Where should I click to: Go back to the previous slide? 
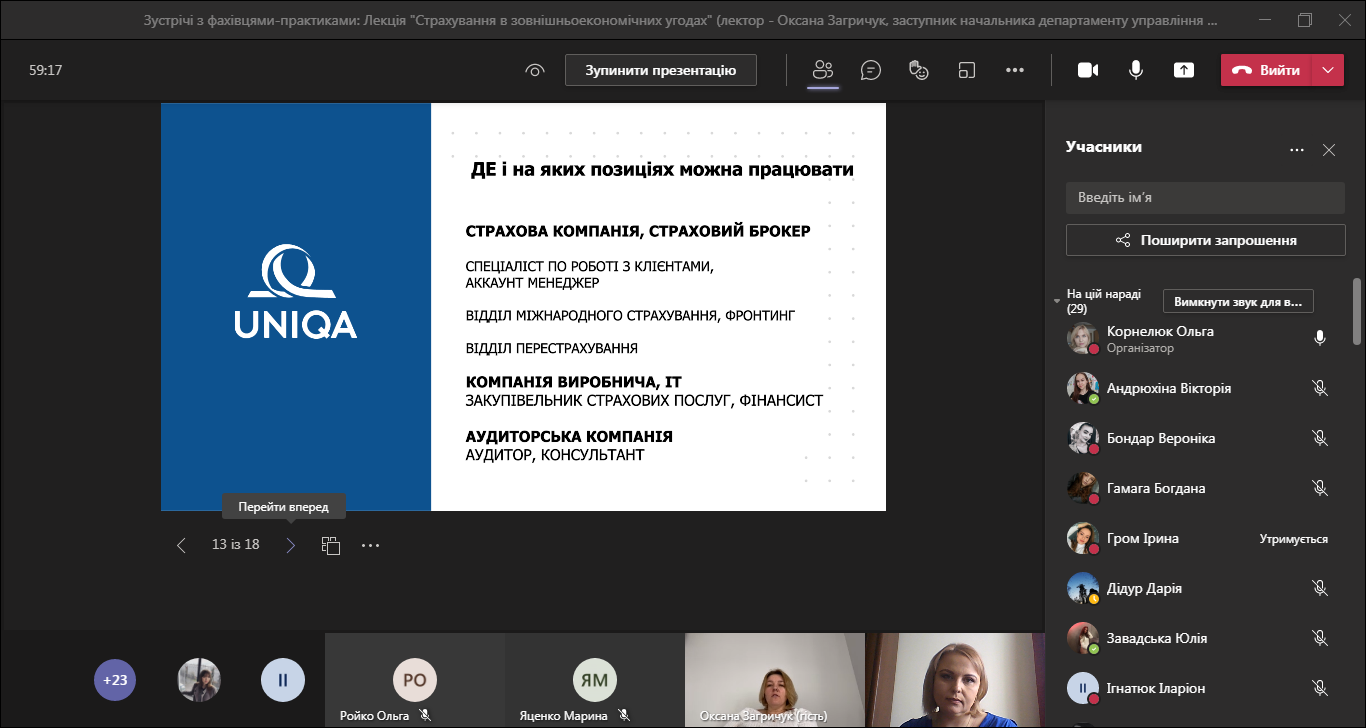181,545
